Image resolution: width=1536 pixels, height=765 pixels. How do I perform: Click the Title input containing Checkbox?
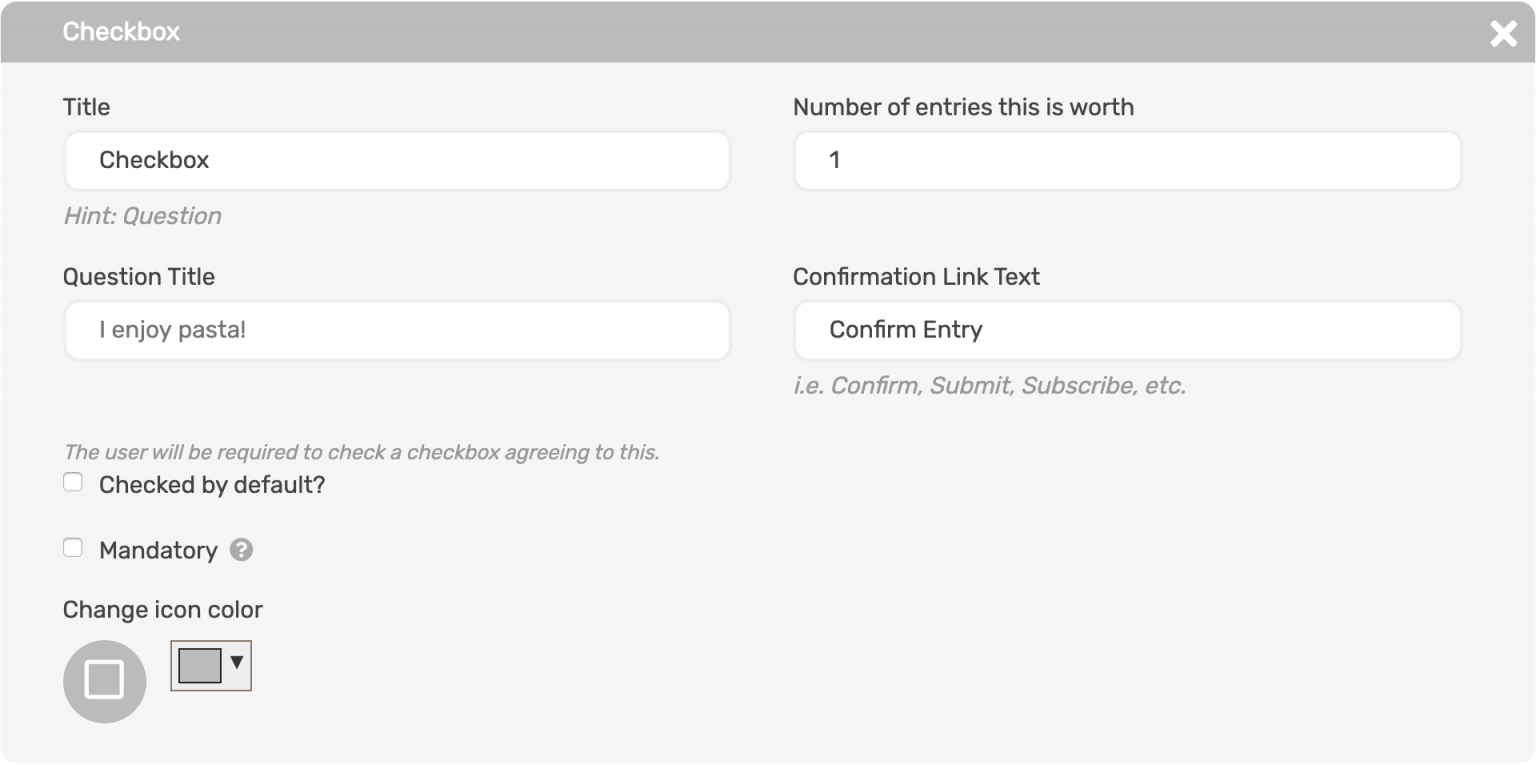(397, 160)
